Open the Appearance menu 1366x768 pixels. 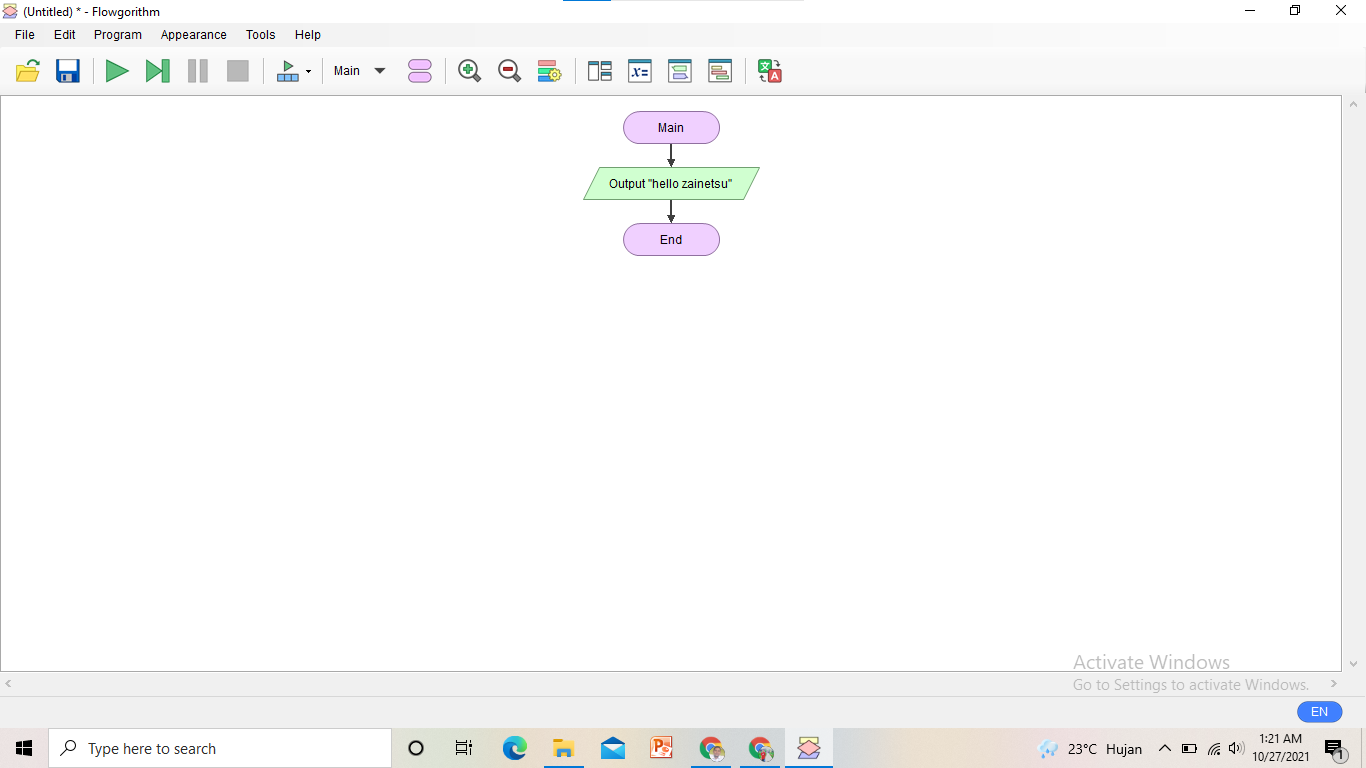coord(193,34)
